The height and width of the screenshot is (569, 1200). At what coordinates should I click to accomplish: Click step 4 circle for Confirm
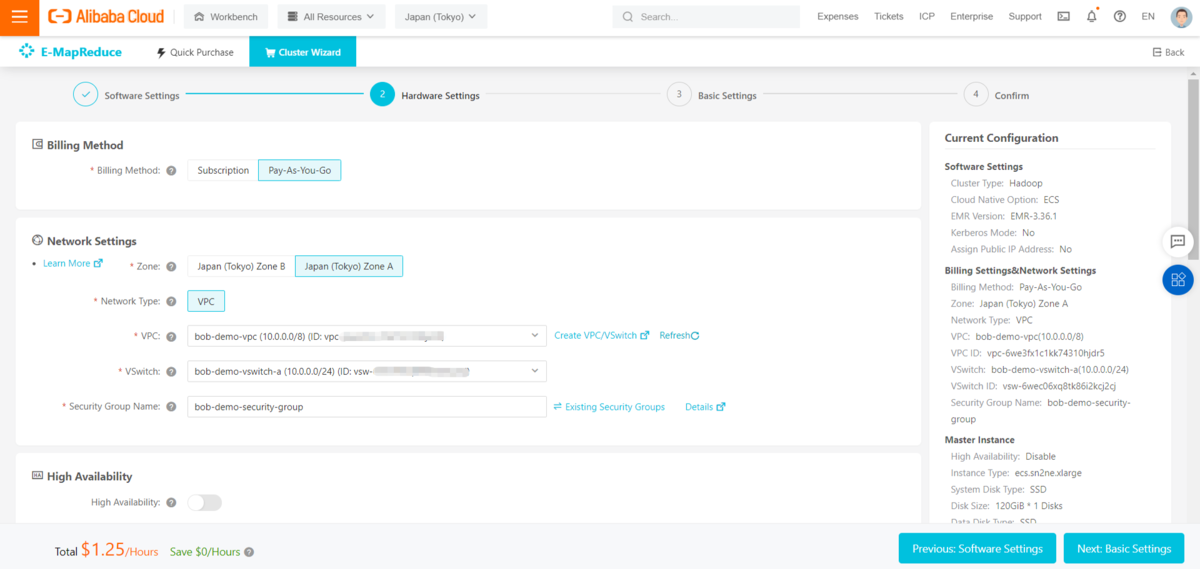976,95
